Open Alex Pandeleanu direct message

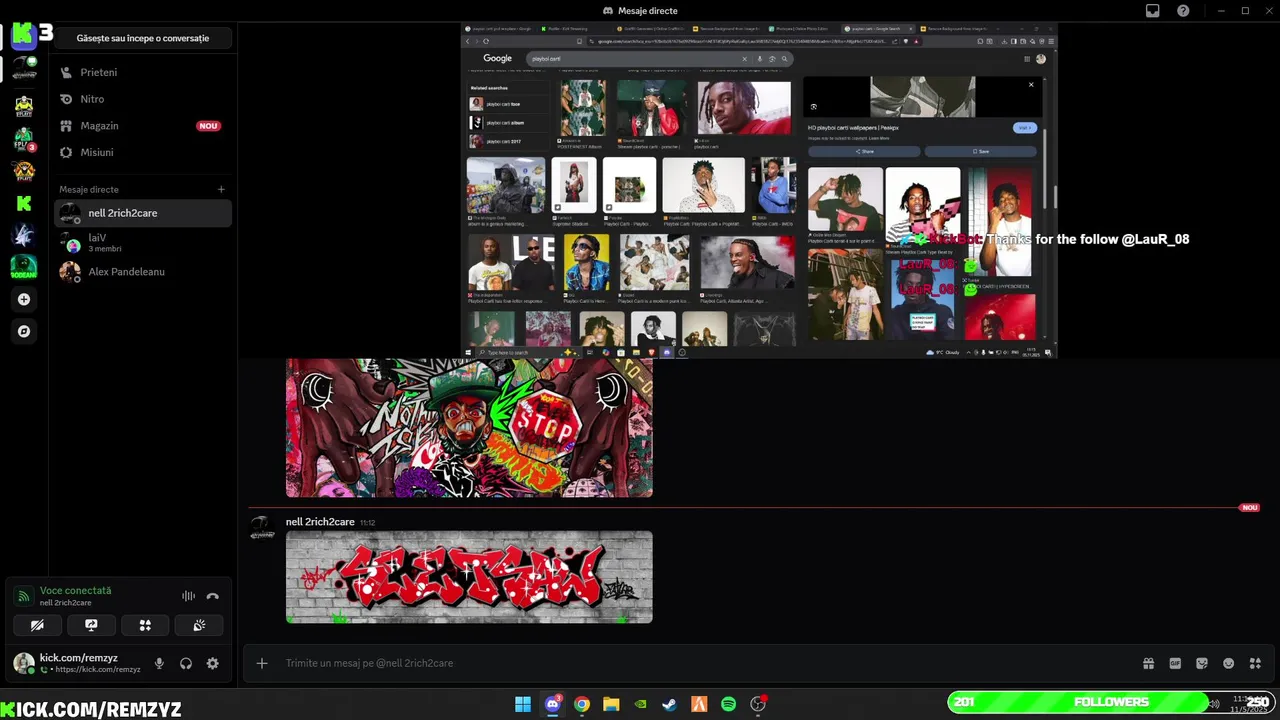tap(143, 271)
